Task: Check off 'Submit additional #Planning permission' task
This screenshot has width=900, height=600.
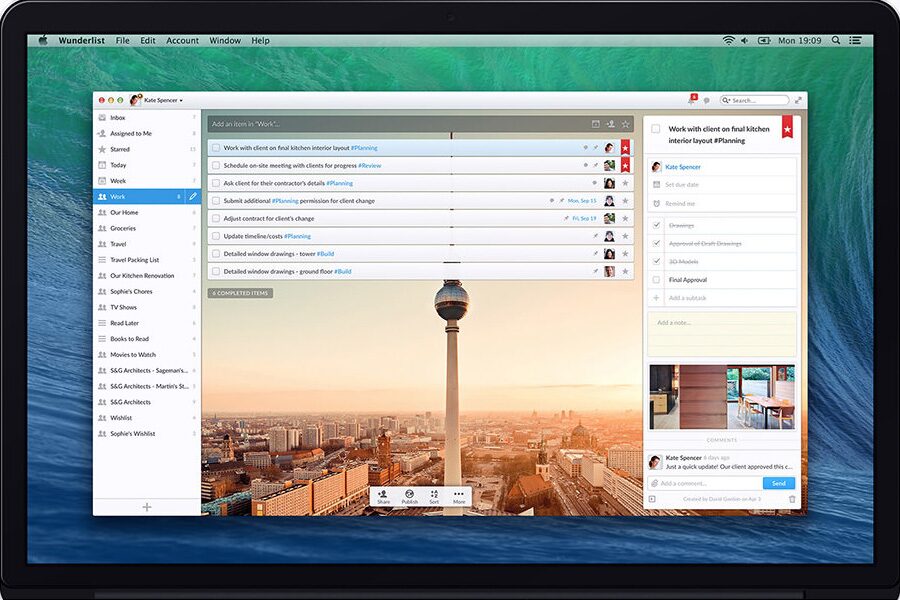Action: pyautogui.click(x=216, y=201)
